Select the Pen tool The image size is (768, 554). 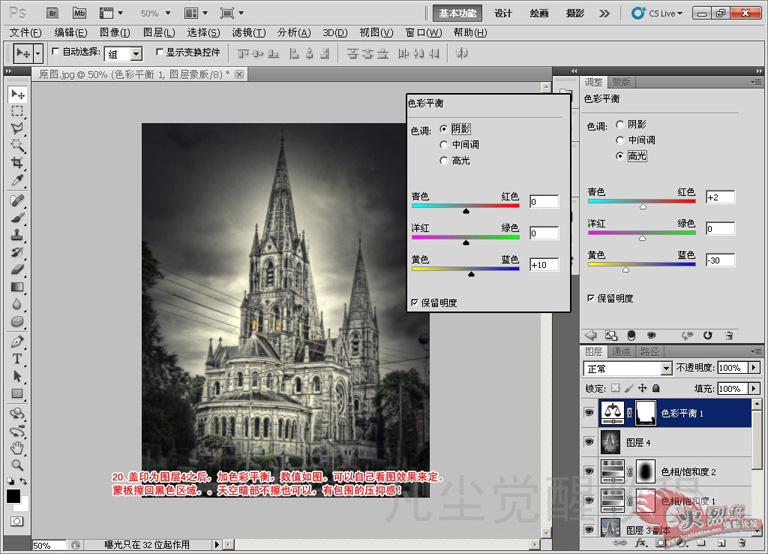click(18, 341)
